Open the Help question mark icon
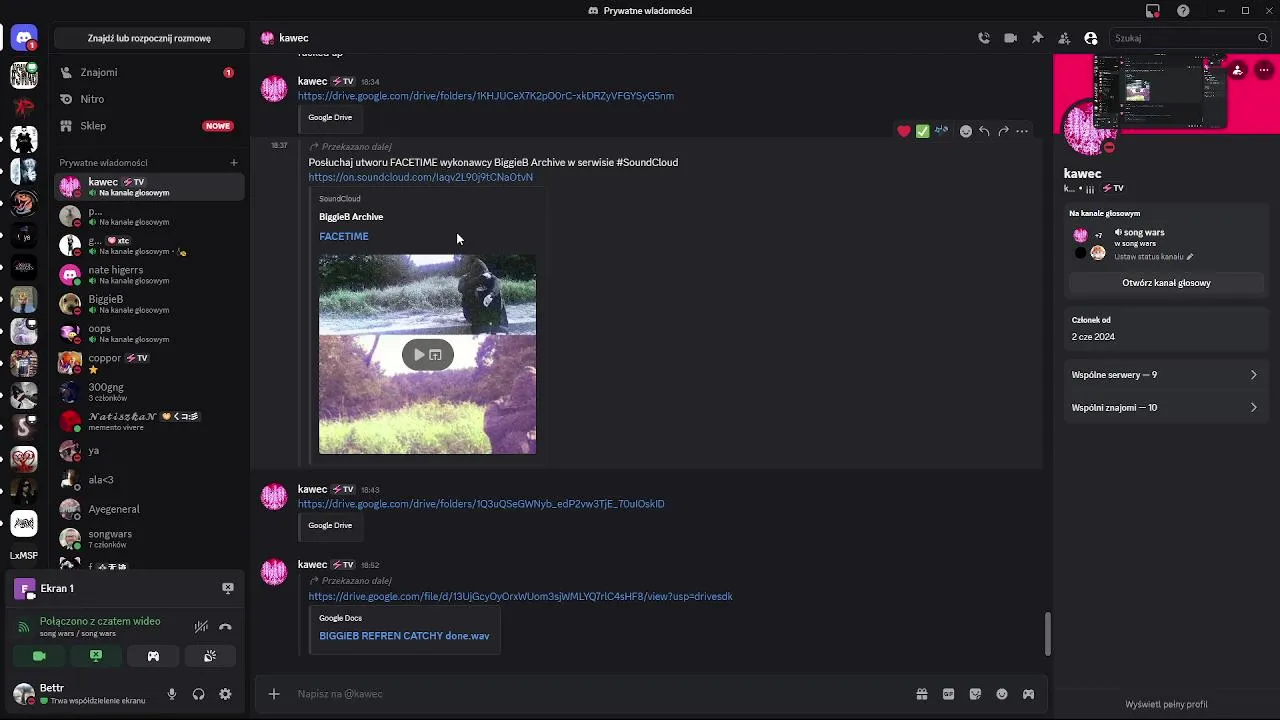Image resolution: width=1280 pixels, height=720 pixels. (x=1183, y=11)
